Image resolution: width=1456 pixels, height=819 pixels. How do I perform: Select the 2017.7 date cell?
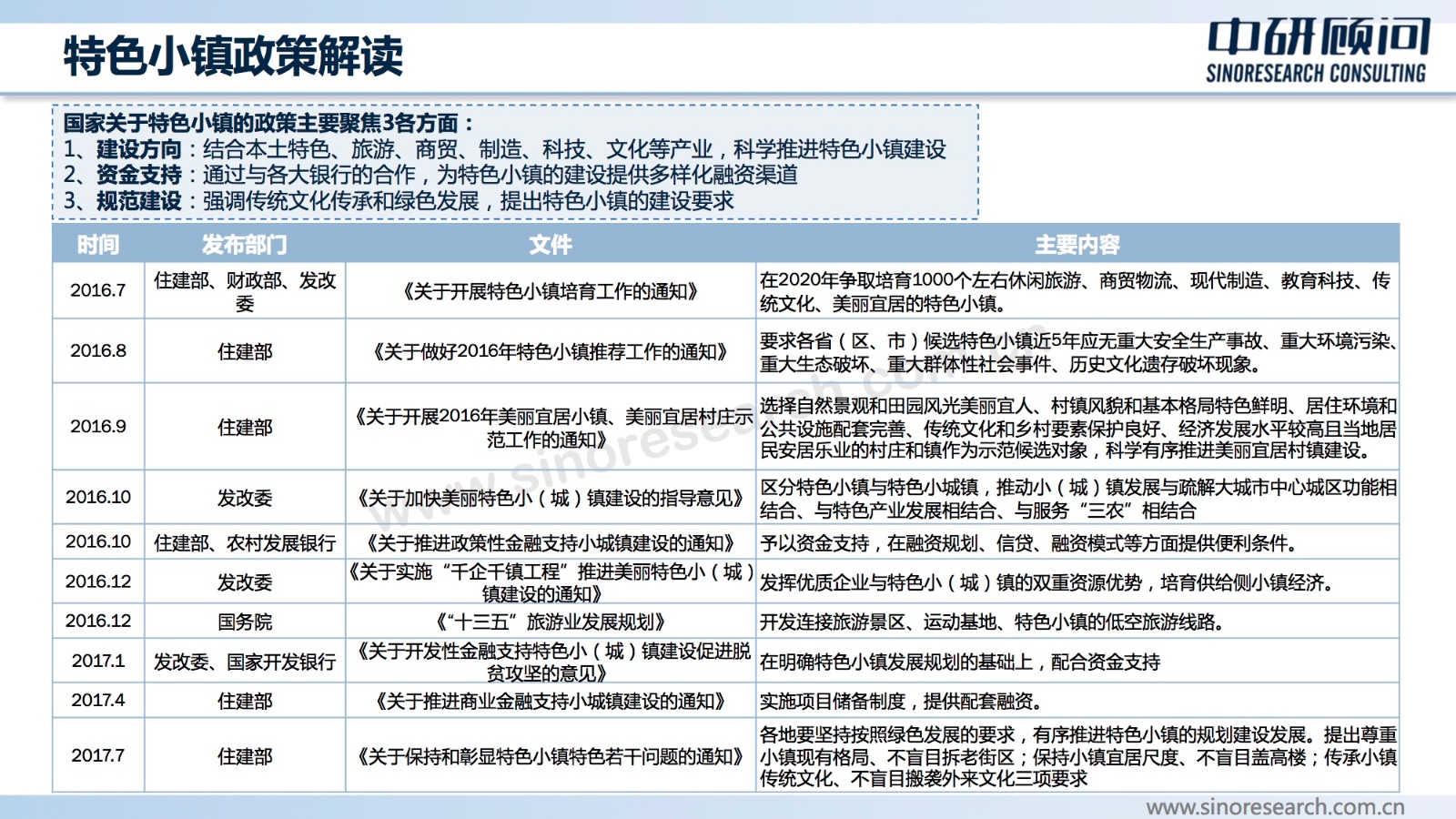coord(98,755)
